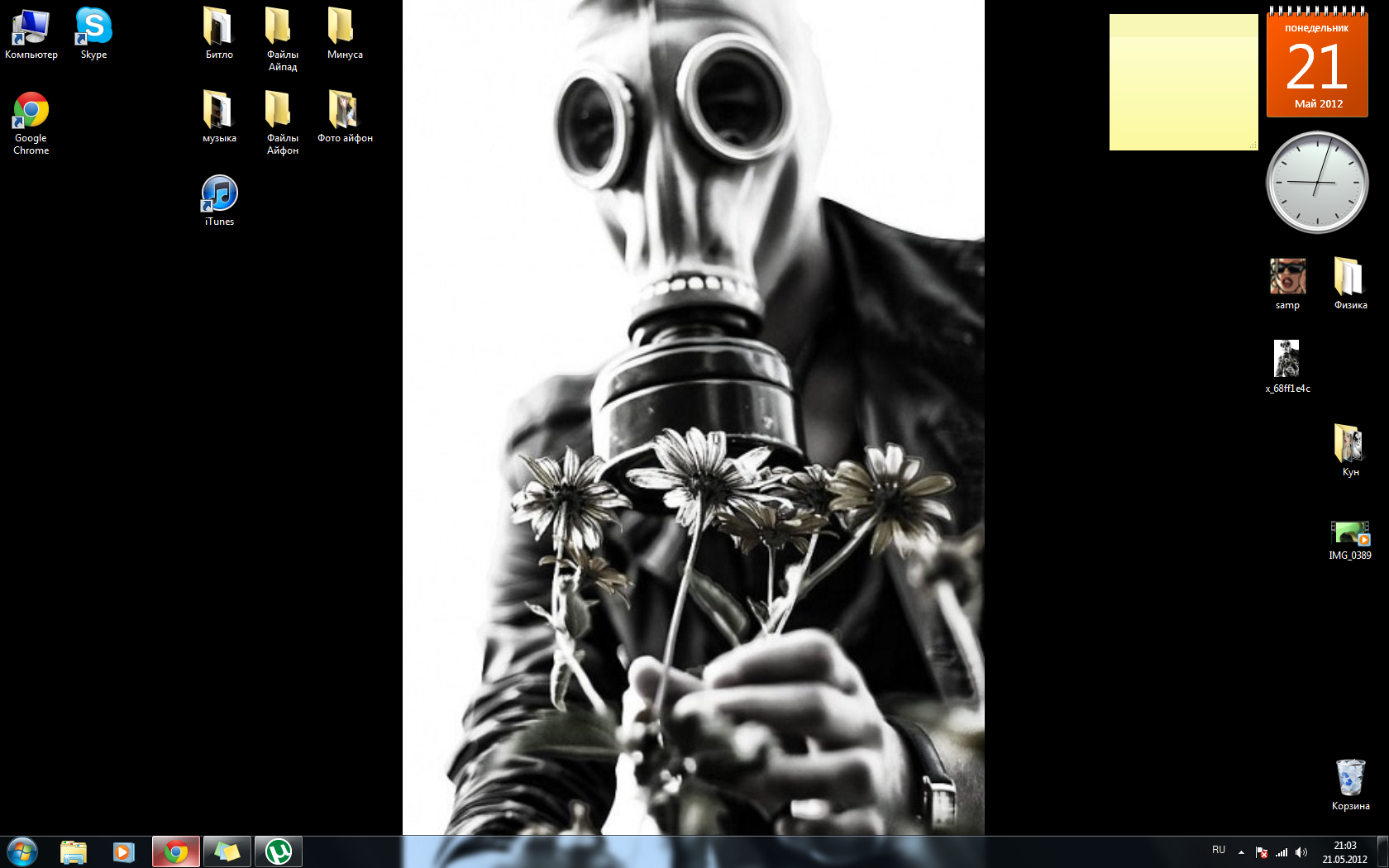
Task: Open the музыка folder
Action: pos(219,117)
